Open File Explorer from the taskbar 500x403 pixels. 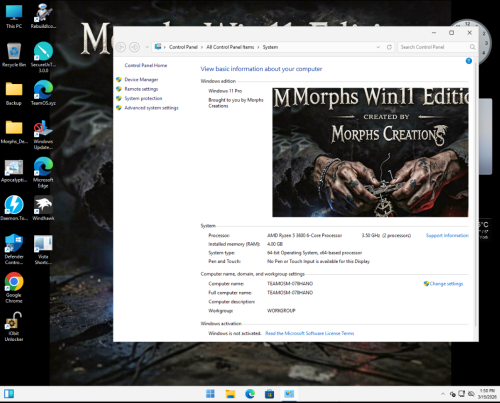(x=230, y=394)
